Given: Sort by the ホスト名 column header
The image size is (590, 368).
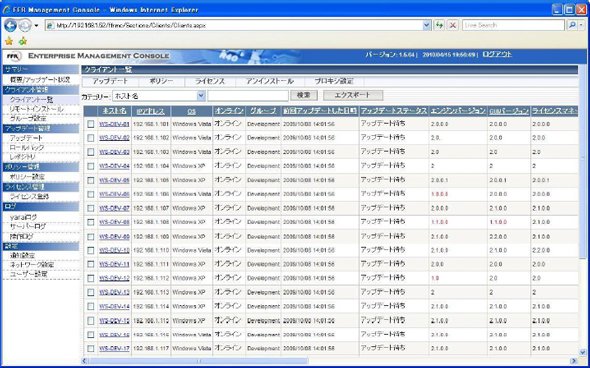Looking at the screenshot, I should point(114,111).
